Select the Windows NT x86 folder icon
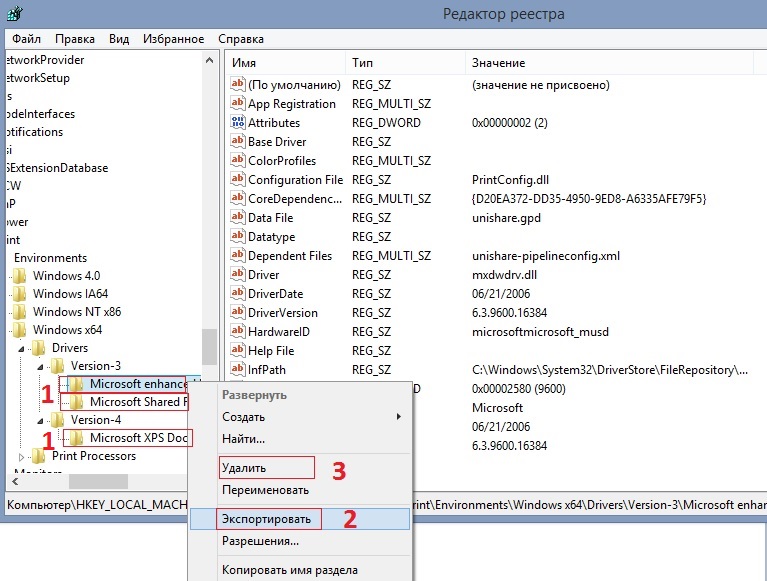 (x=20, y=312)
